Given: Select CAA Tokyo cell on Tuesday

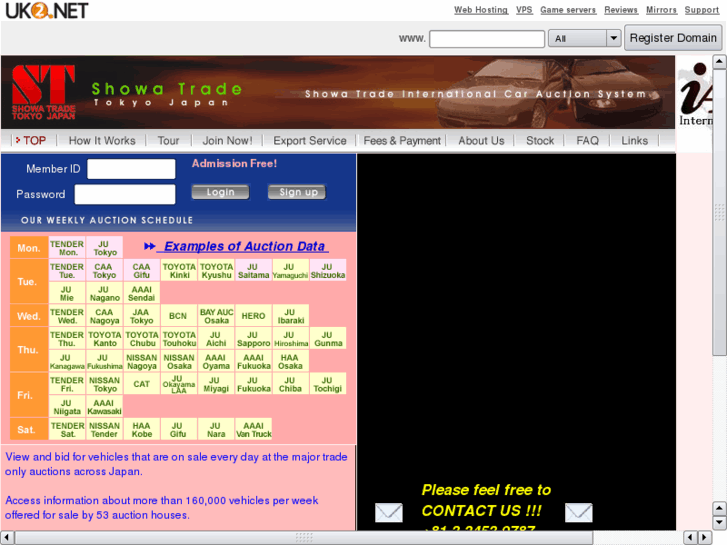Looking at the screenshot, I should (x=104, y=270).
